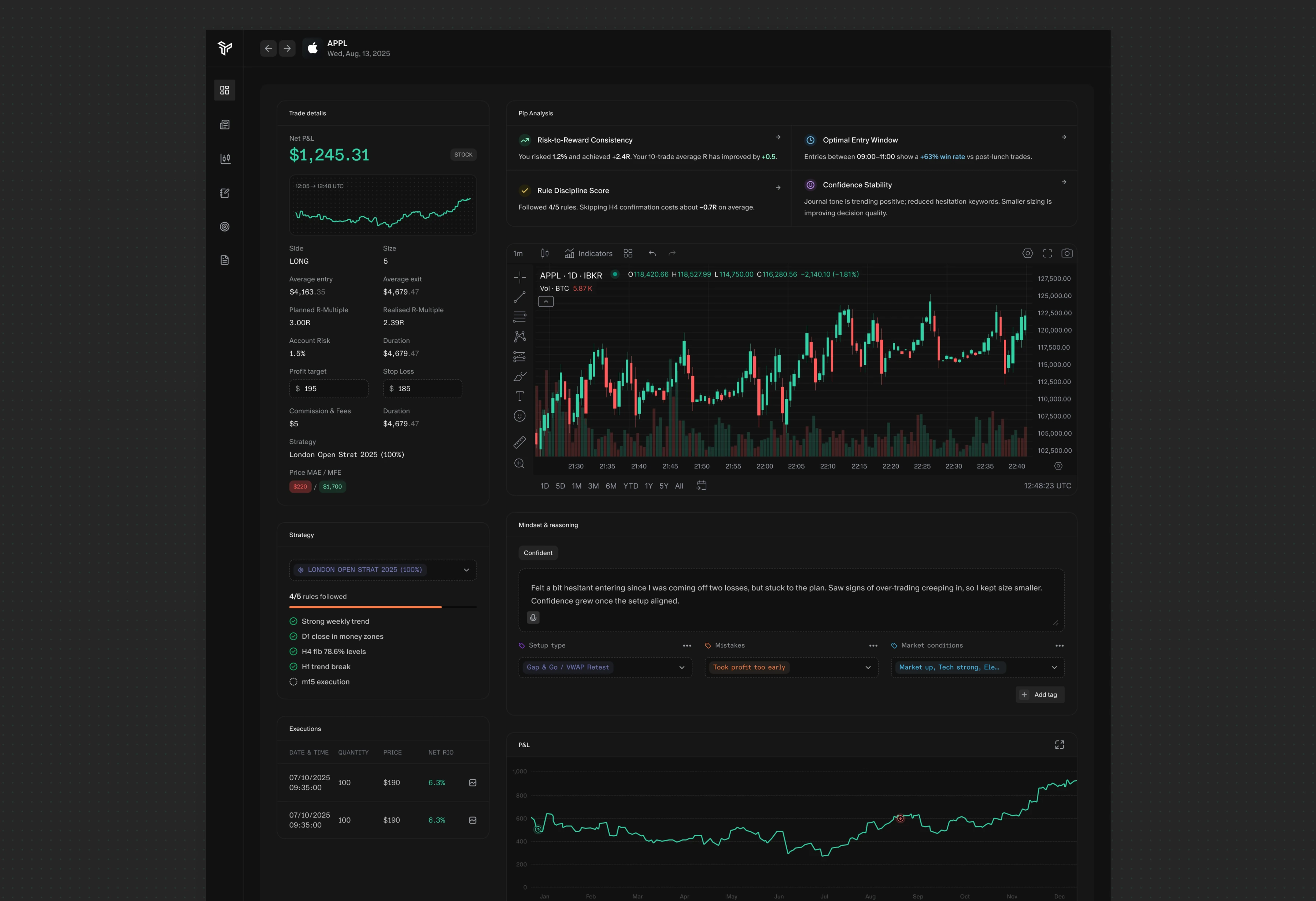Open the Market conditions dropdown
1316x901 pixels.
(x=978, y=667)
